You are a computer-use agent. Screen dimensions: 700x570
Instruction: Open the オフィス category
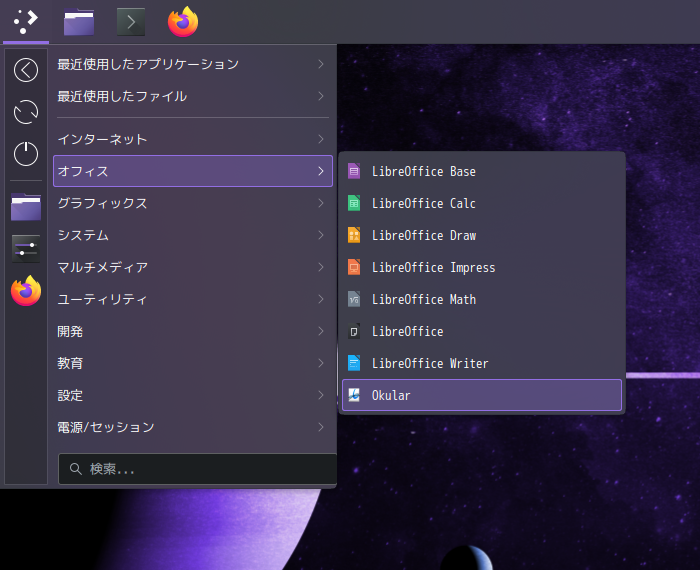[193, 171]
